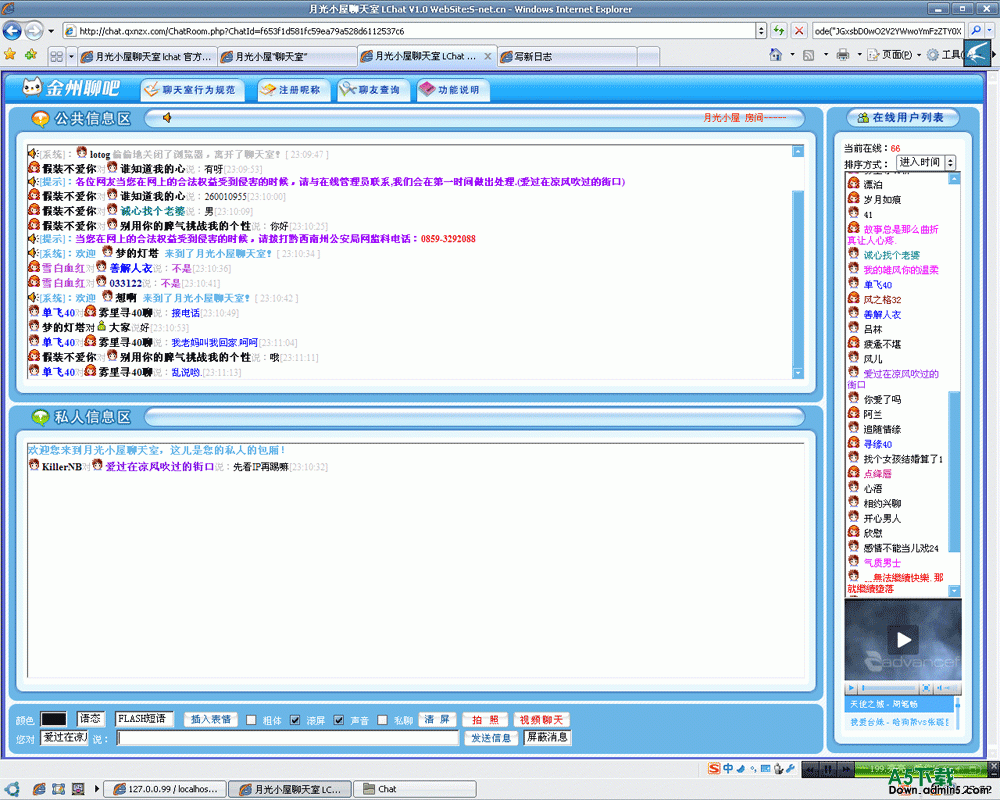Open the 颜色 text color swatch
The width and height of the screenshot is (1000, 800).
[x=53, y=718]
